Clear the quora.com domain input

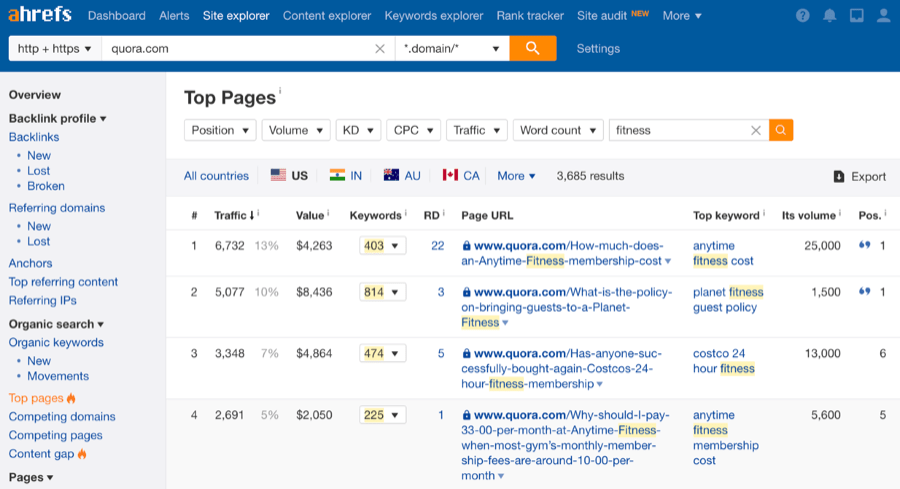point(380,48)
